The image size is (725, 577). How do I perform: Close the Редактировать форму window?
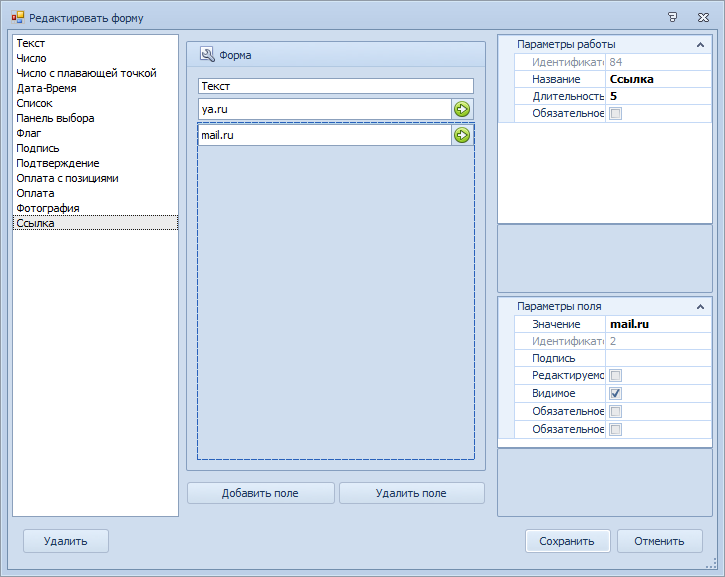point(703,17)
